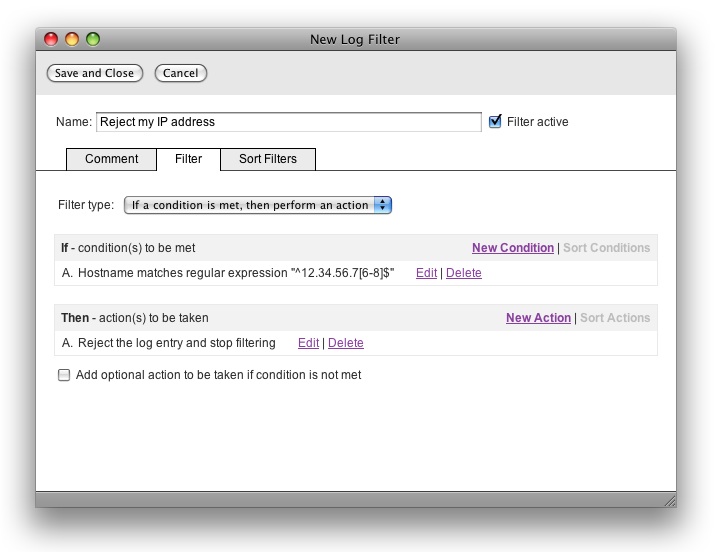Screen dimensions: 718x552
Task: Close the New Log Filter window
Action: point(50,39)
